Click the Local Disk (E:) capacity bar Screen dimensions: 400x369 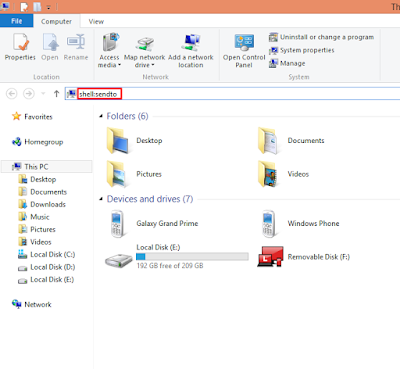tap(192, 256)
